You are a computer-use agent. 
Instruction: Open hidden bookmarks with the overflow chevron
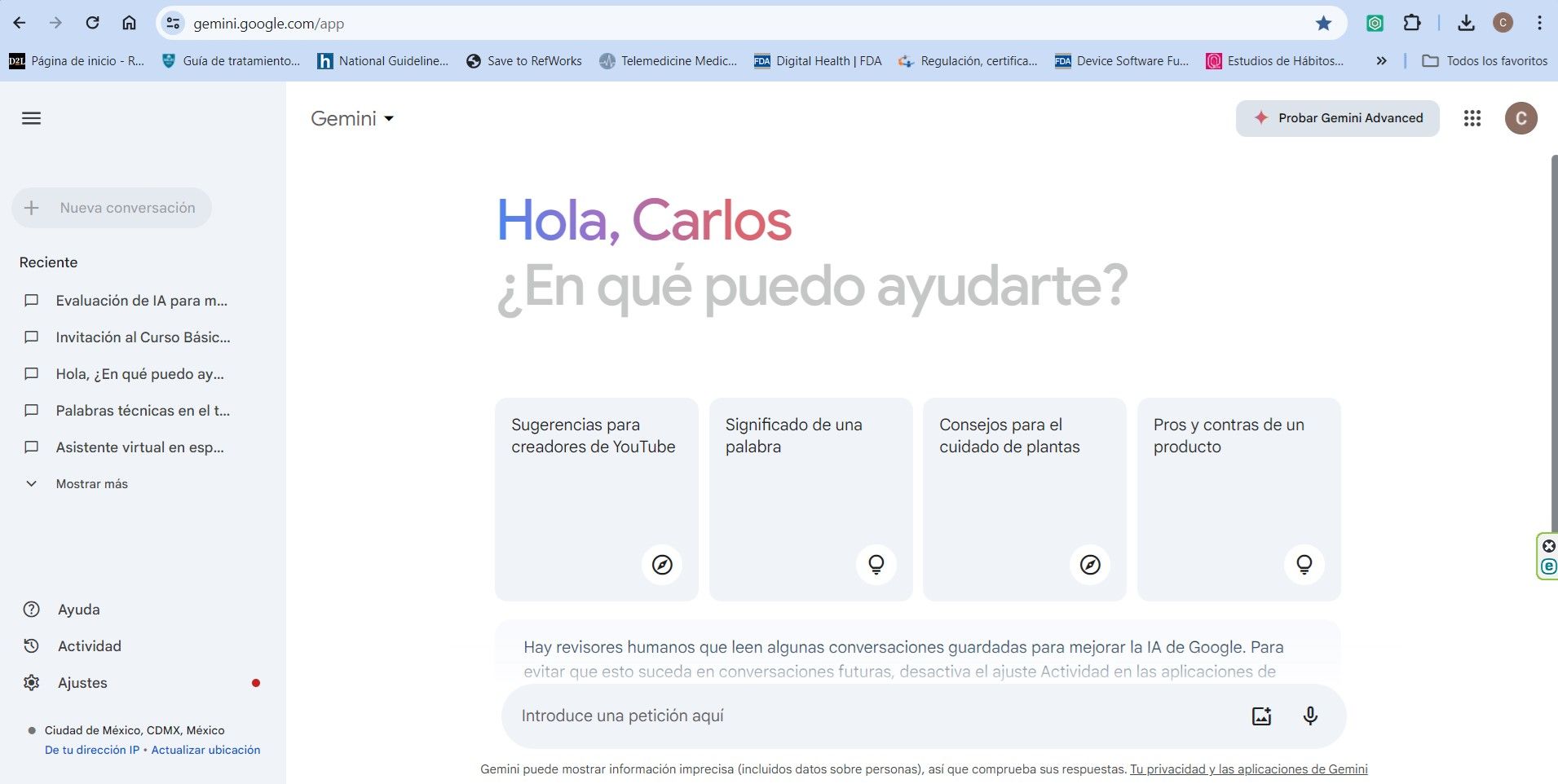1382,60
